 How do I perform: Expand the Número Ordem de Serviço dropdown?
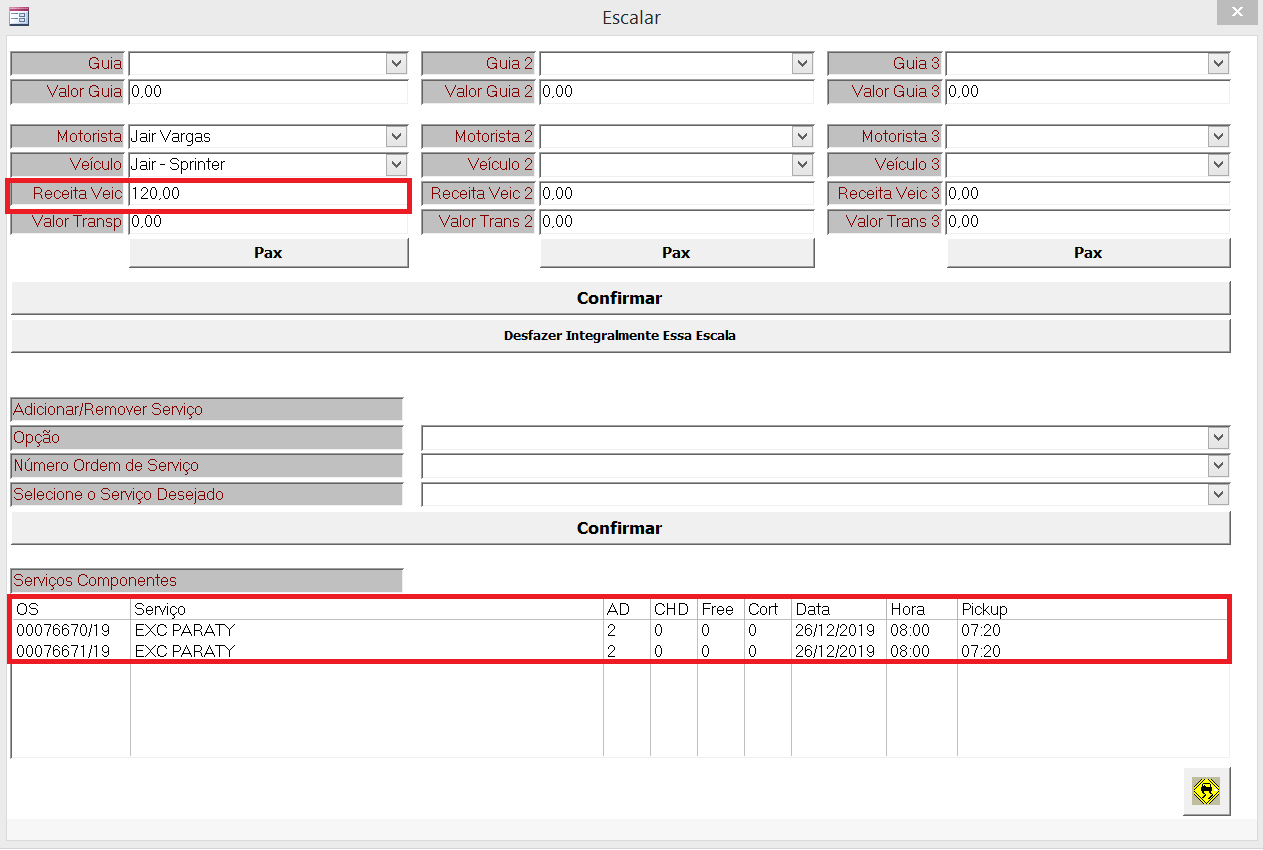[x=1217, y=466]
